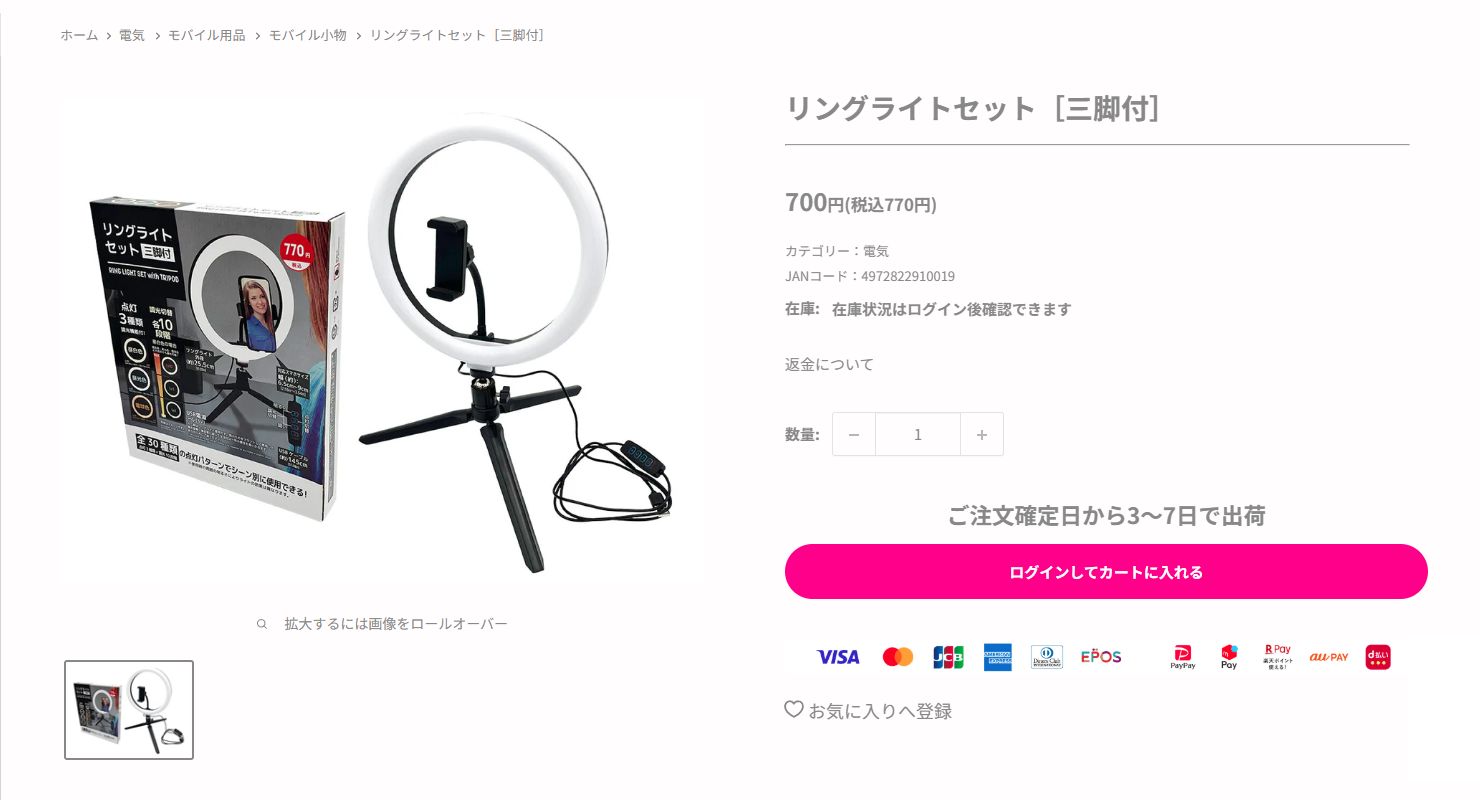Viewport: 1480px width, 800px height.
Task: Click the Mastercard logo icon
Action: [x=898, y=657]
